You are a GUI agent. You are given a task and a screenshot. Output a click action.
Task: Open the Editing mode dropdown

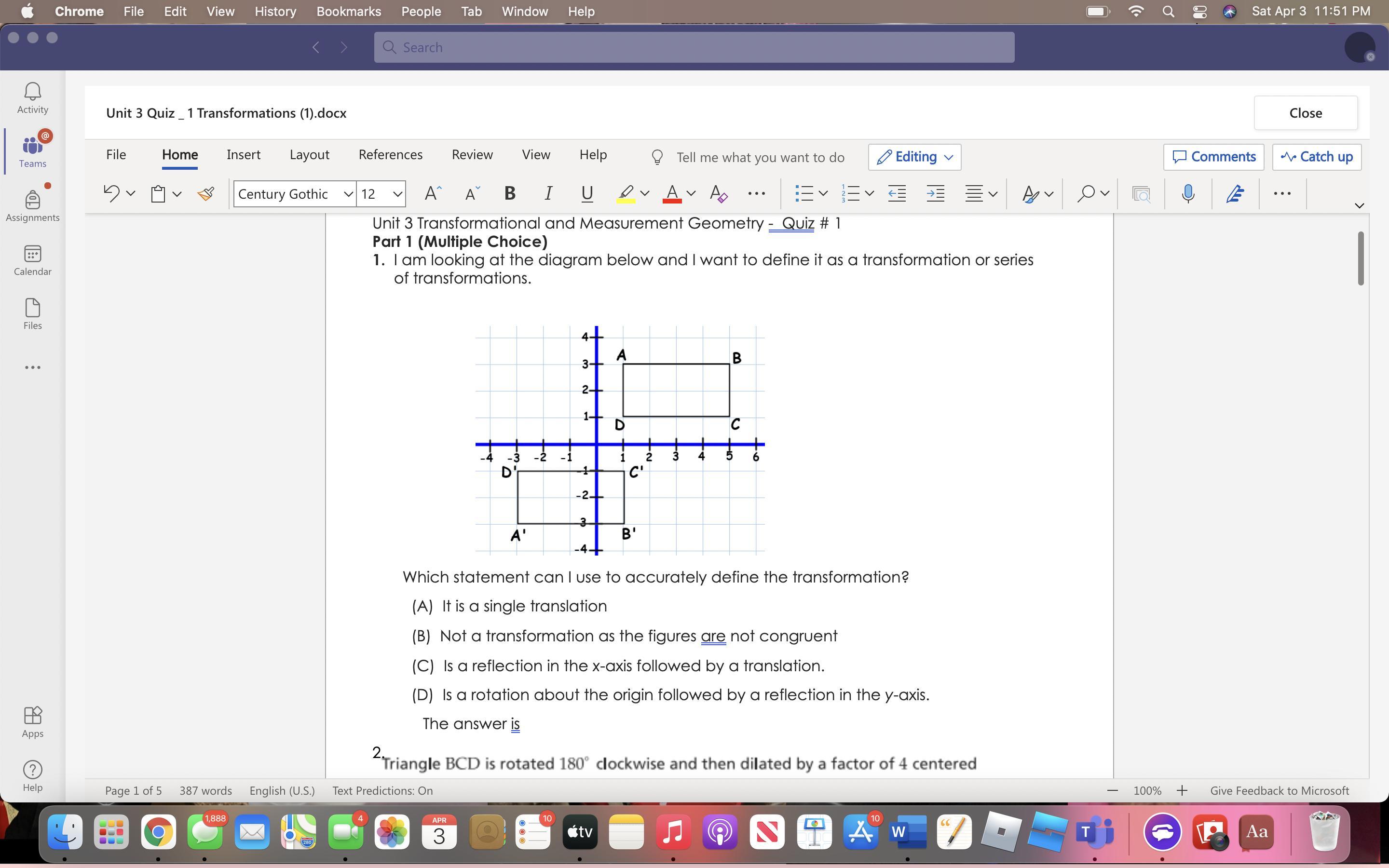(914, 157)
